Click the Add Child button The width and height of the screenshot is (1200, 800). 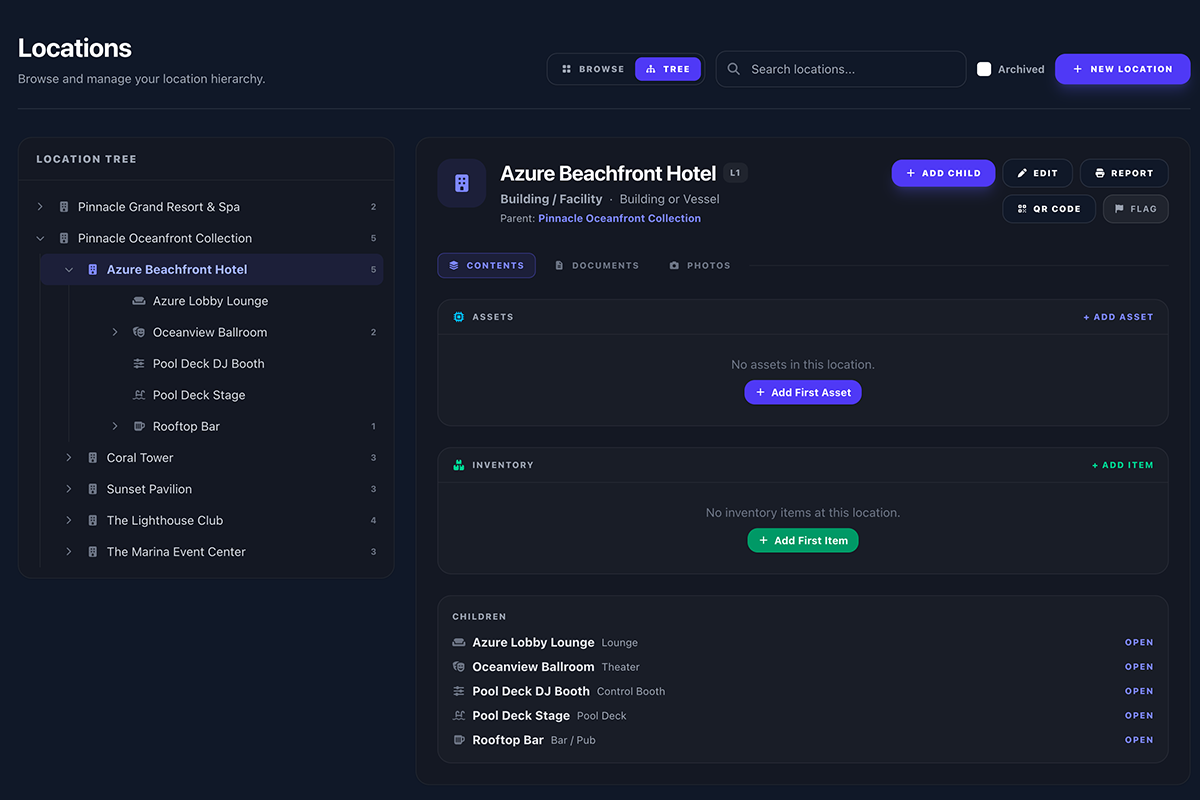point(943,173)
